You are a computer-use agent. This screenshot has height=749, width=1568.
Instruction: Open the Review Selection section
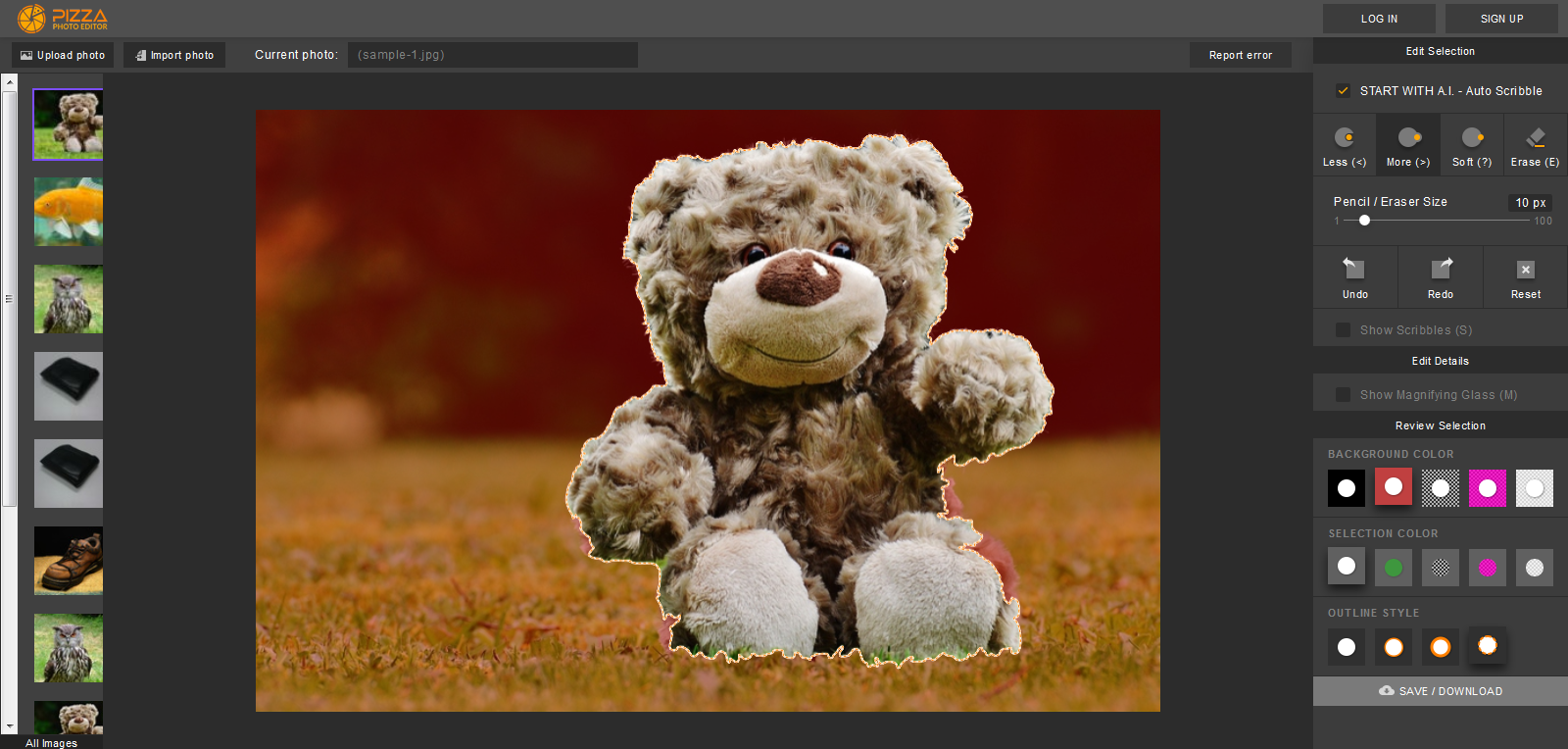coord(1441,425)
